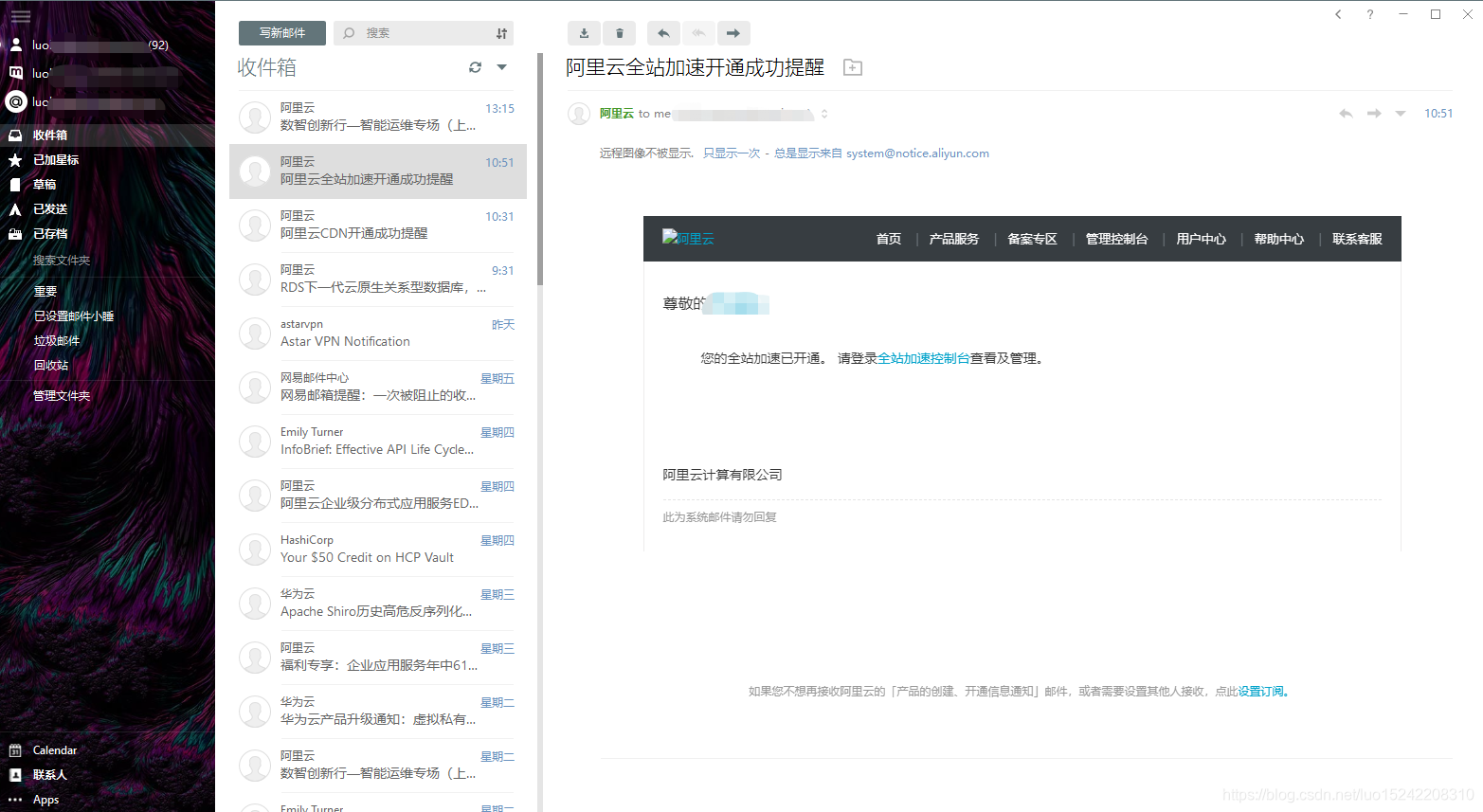The width and height of the screenshot is (1483, 812).
Task: Reply using the toolbar reply arrow
Action: tap(663, 33)
